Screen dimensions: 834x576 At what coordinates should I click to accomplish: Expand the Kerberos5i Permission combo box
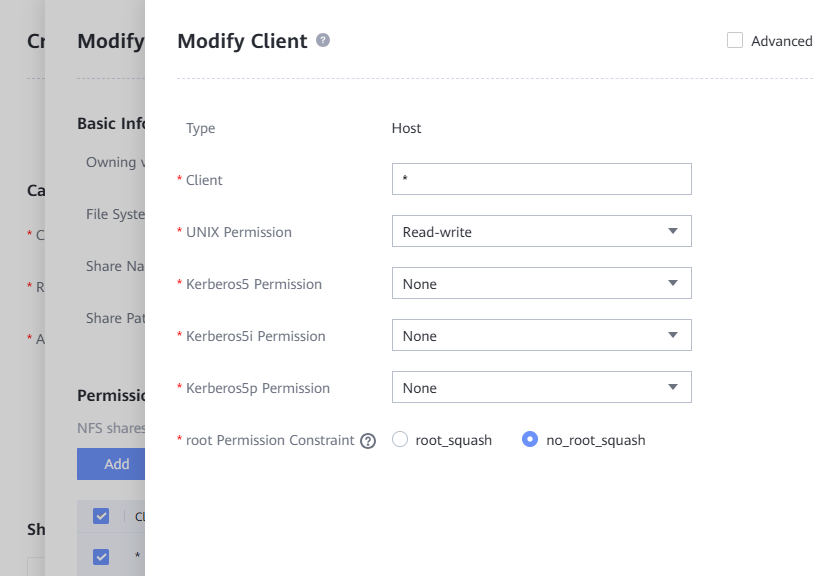click(541, 336)
